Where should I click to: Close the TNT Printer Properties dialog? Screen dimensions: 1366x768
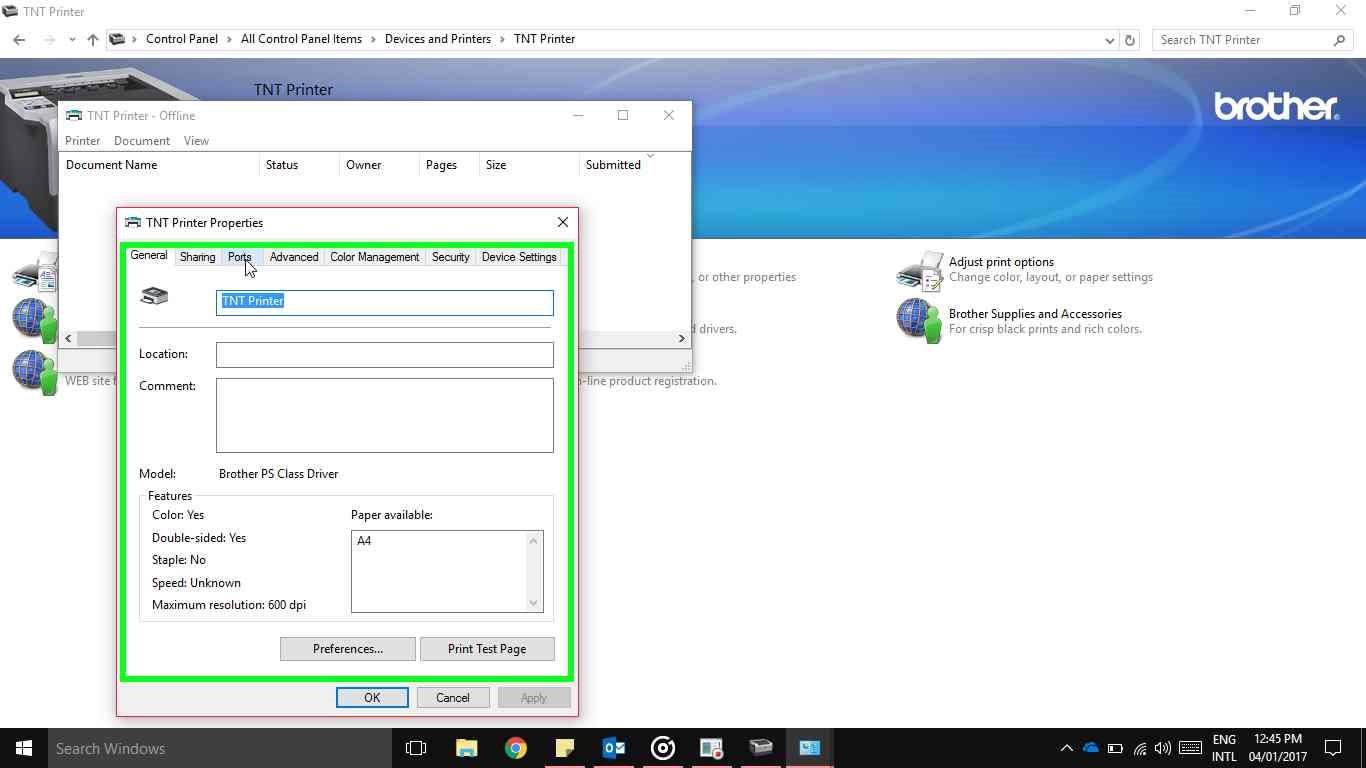(x=563, y=222)
